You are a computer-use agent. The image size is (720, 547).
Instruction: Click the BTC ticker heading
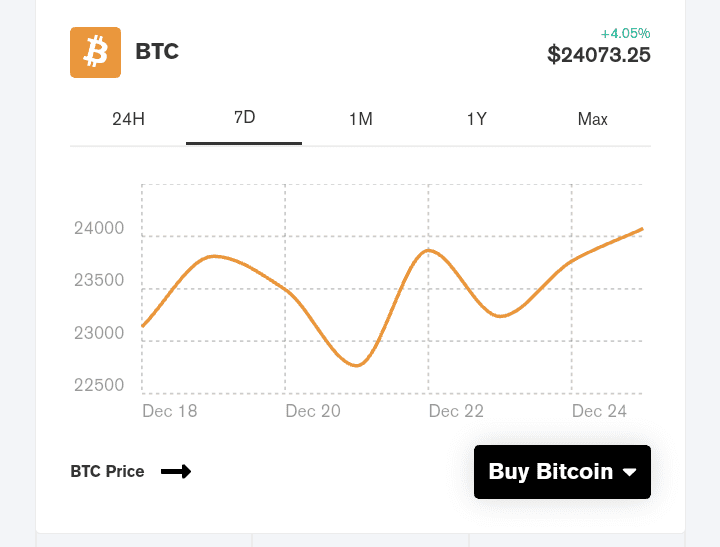(x=157, y=51)
